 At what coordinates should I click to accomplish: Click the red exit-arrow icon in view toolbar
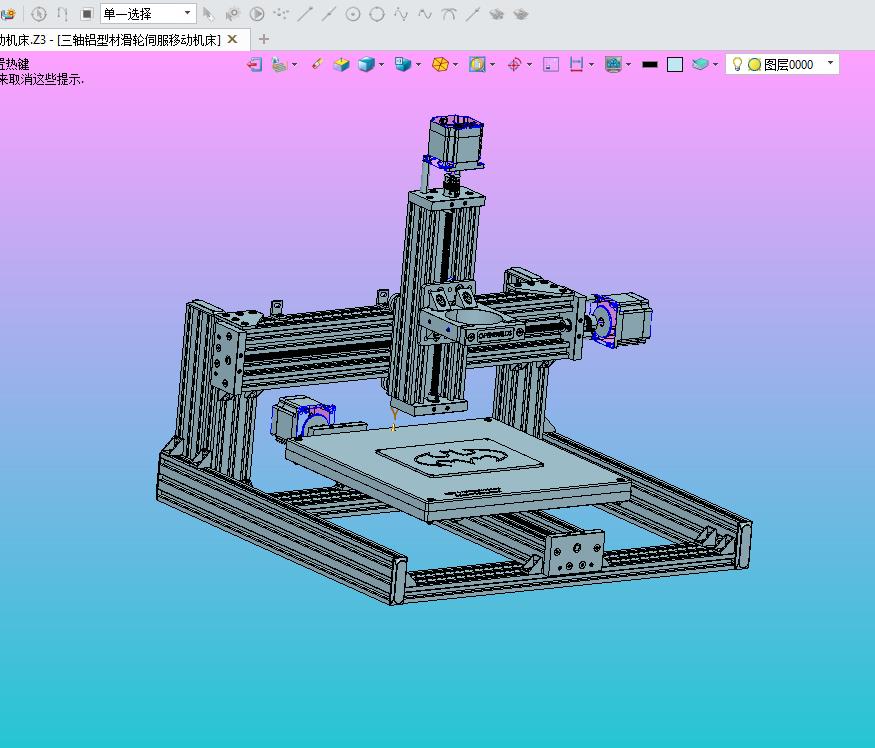pyautogui.click(x=254, y=64)
